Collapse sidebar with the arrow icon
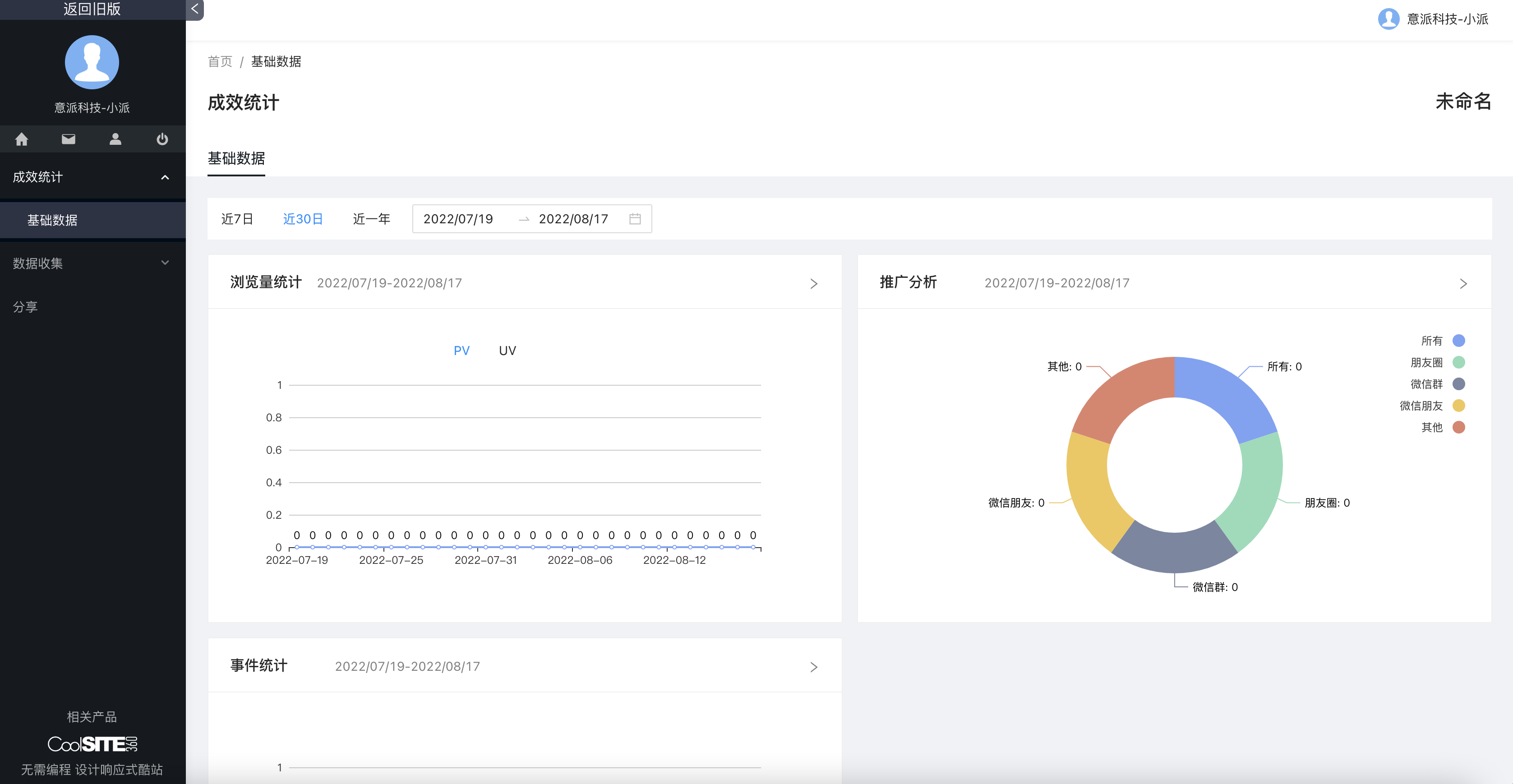The image size is (1513, 784). pyautogui.click(x=194, y=9)
